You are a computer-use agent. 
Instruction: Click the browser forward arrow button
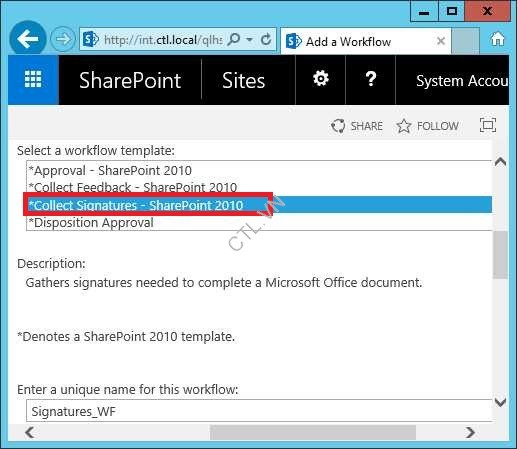pyautogui.click(x=62, y=39)
